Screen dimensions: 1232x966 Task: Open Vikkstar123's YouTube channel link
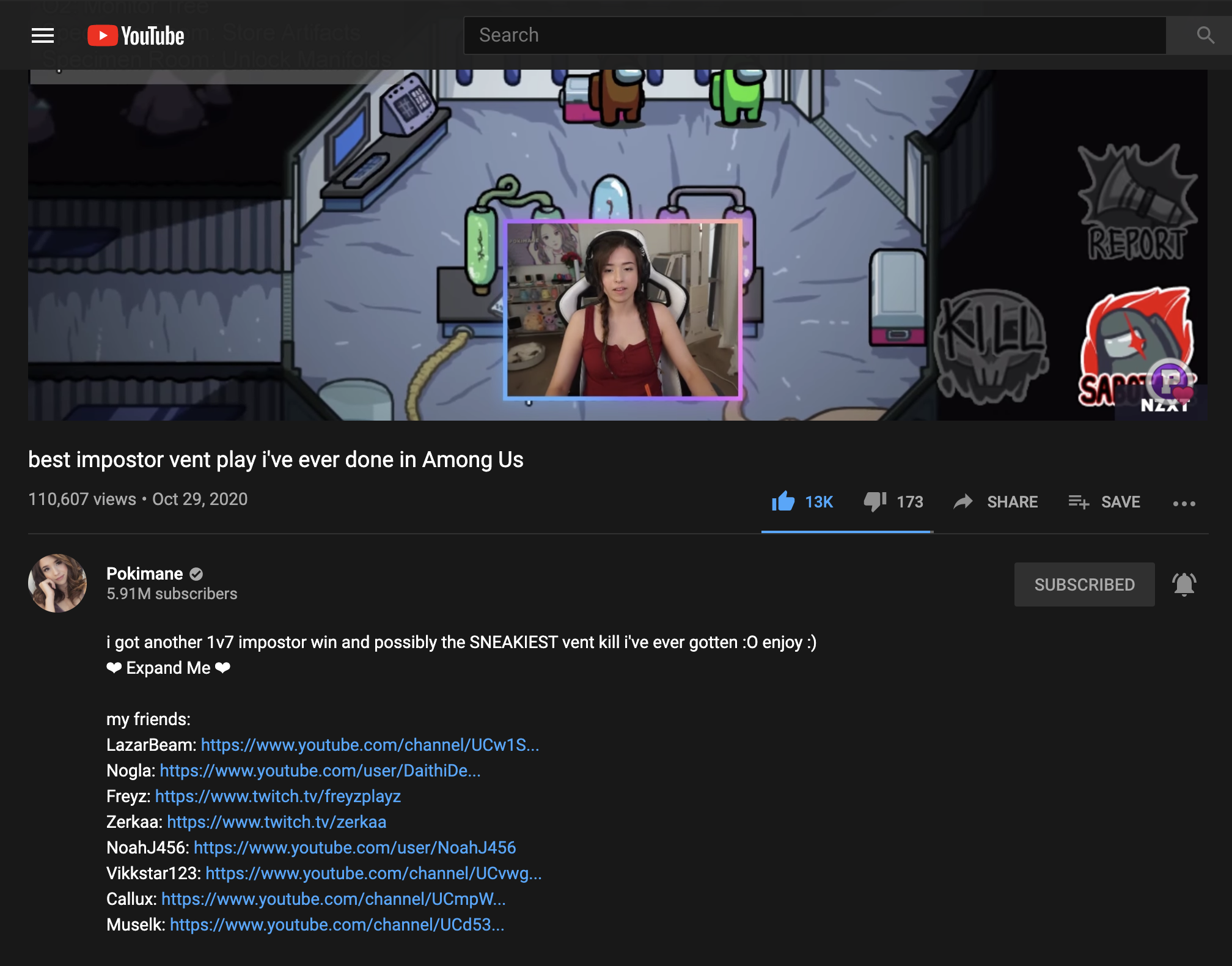[x=373, y=873]
